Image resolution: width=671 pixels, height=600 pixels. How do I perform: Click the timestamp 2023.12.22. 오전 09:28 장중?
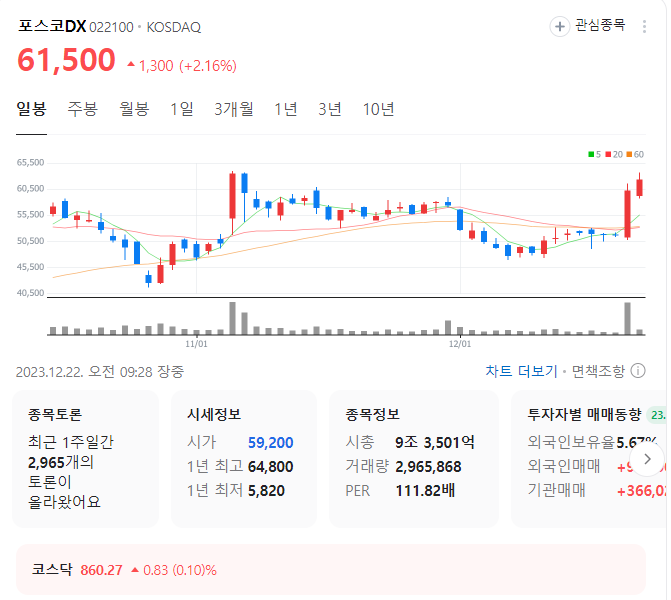pos(100,371)
